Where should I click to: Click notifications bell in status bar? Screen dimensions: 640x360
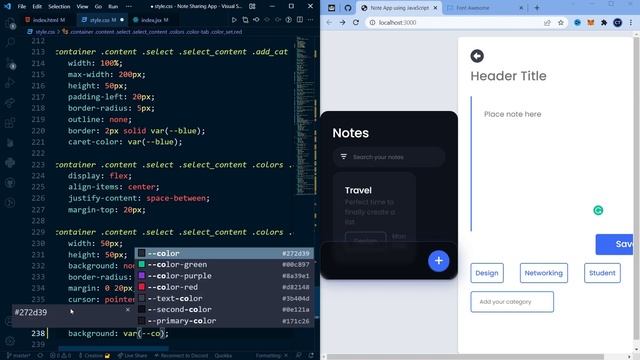[311, 356]
